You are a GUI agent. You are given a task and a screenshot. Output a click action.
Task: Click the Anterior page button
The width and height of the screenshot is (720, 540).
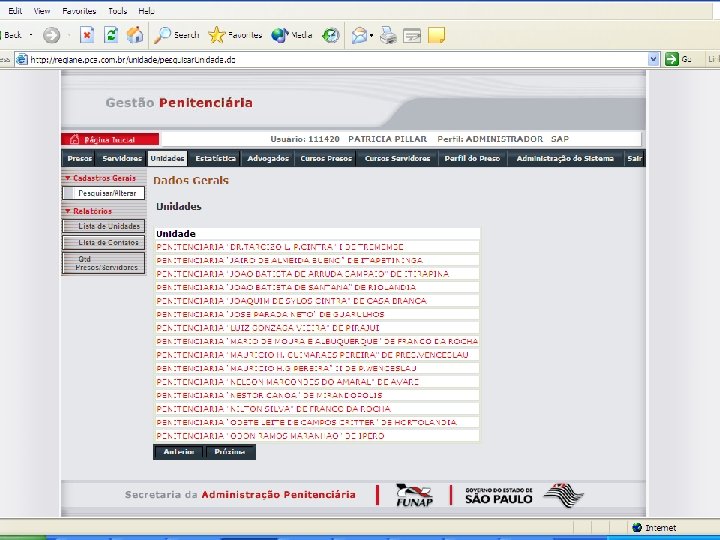pos(179,452)
